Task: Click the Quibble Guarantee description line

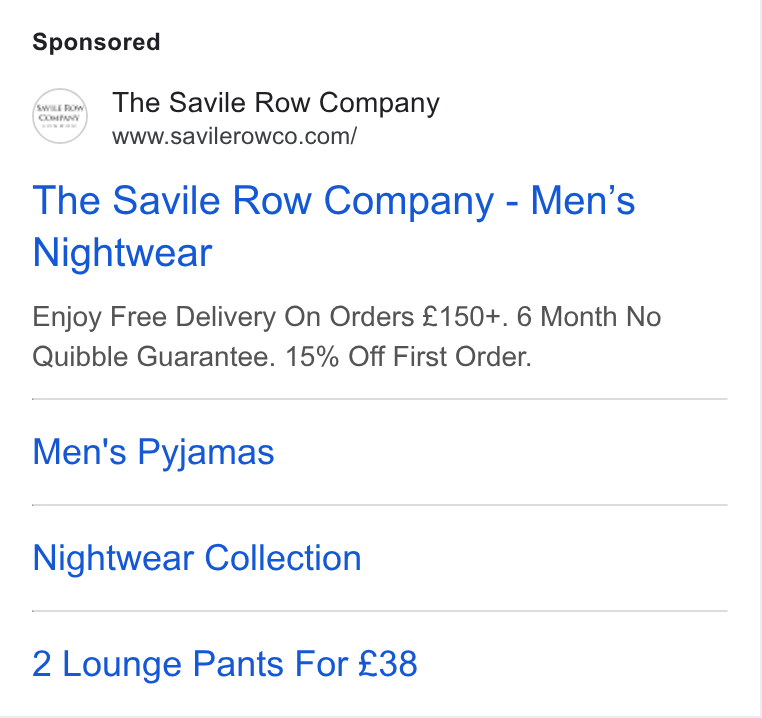Action: 282,357
